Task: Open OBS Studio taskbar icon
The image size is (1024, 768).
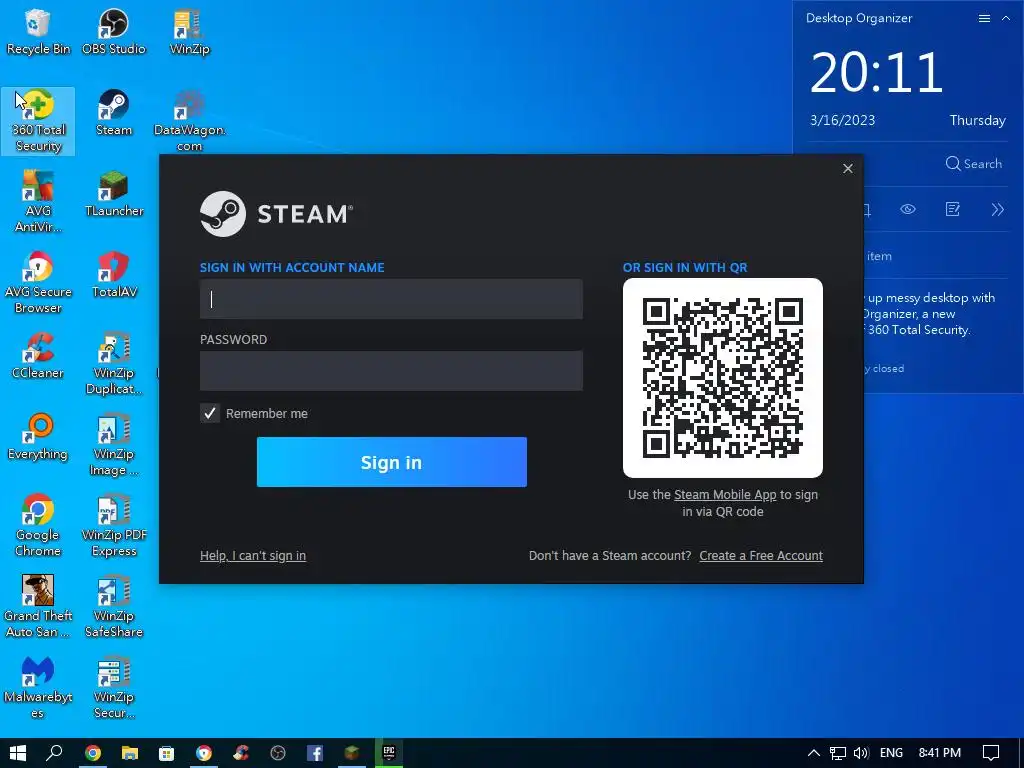Action: pos(278,753)
